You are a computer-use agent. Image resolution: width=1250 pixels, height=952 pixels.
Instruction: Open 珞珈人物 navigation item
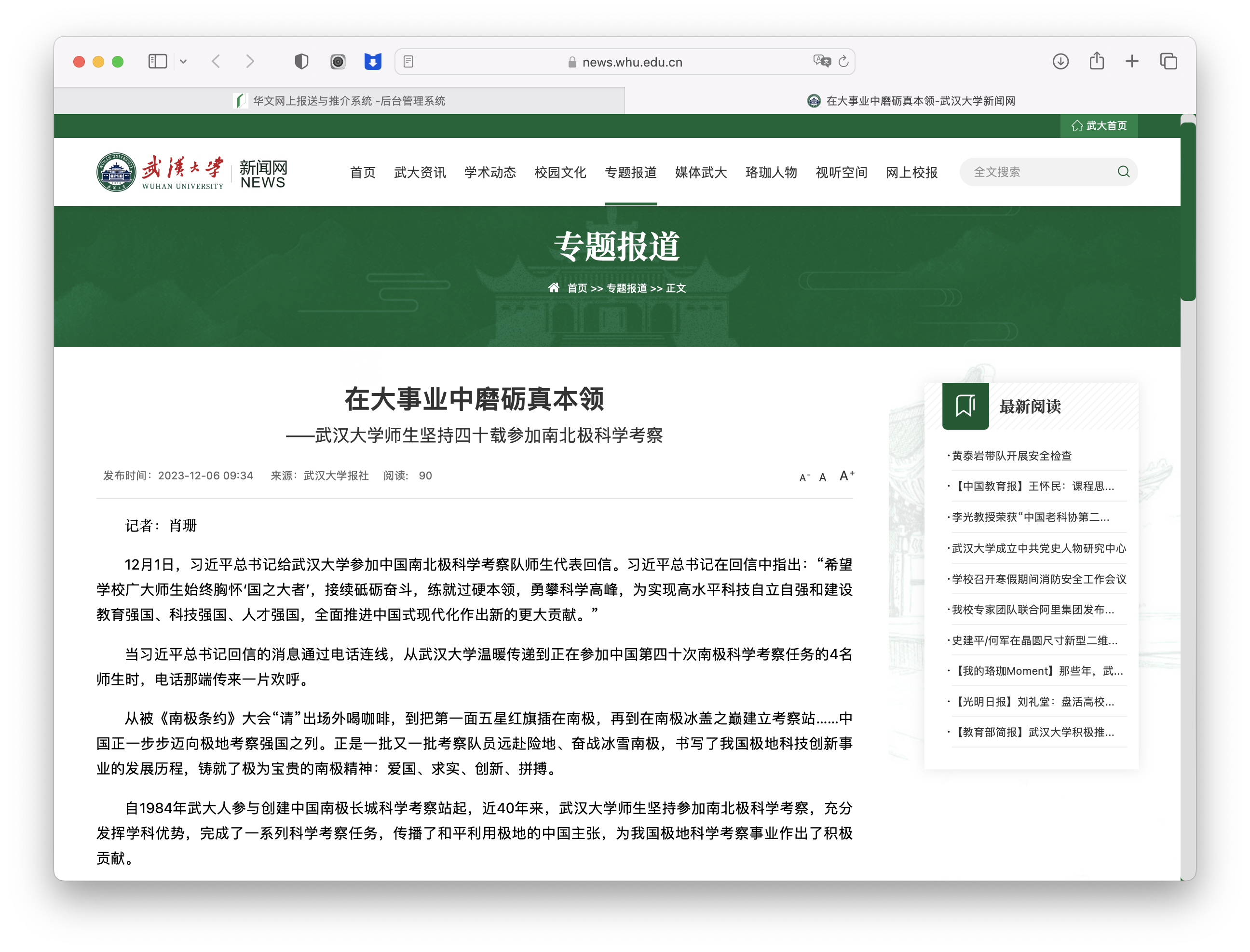point(771,172)
